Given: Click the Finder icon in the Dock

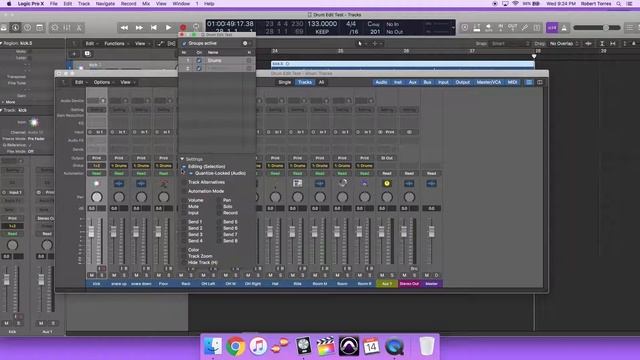Looking at the screenshot, I should click(x=213, y=347).
